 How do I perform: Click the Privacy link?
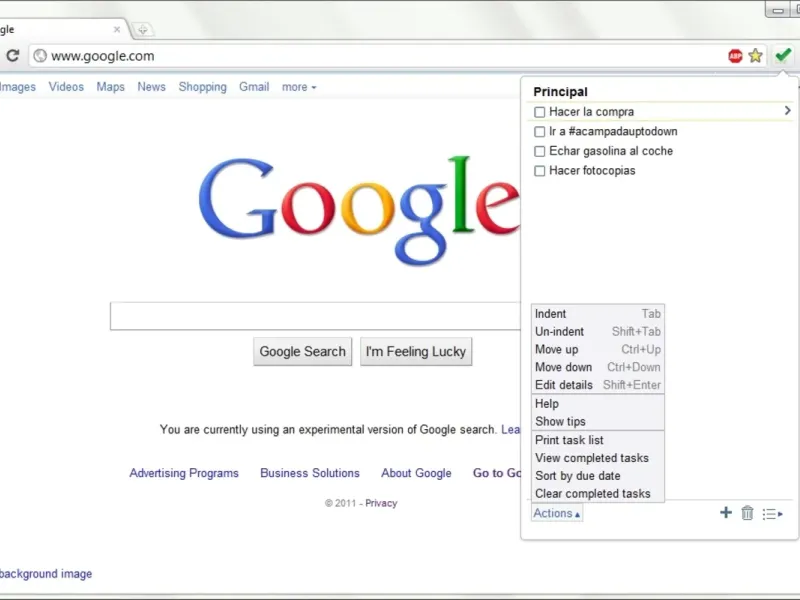381,503
